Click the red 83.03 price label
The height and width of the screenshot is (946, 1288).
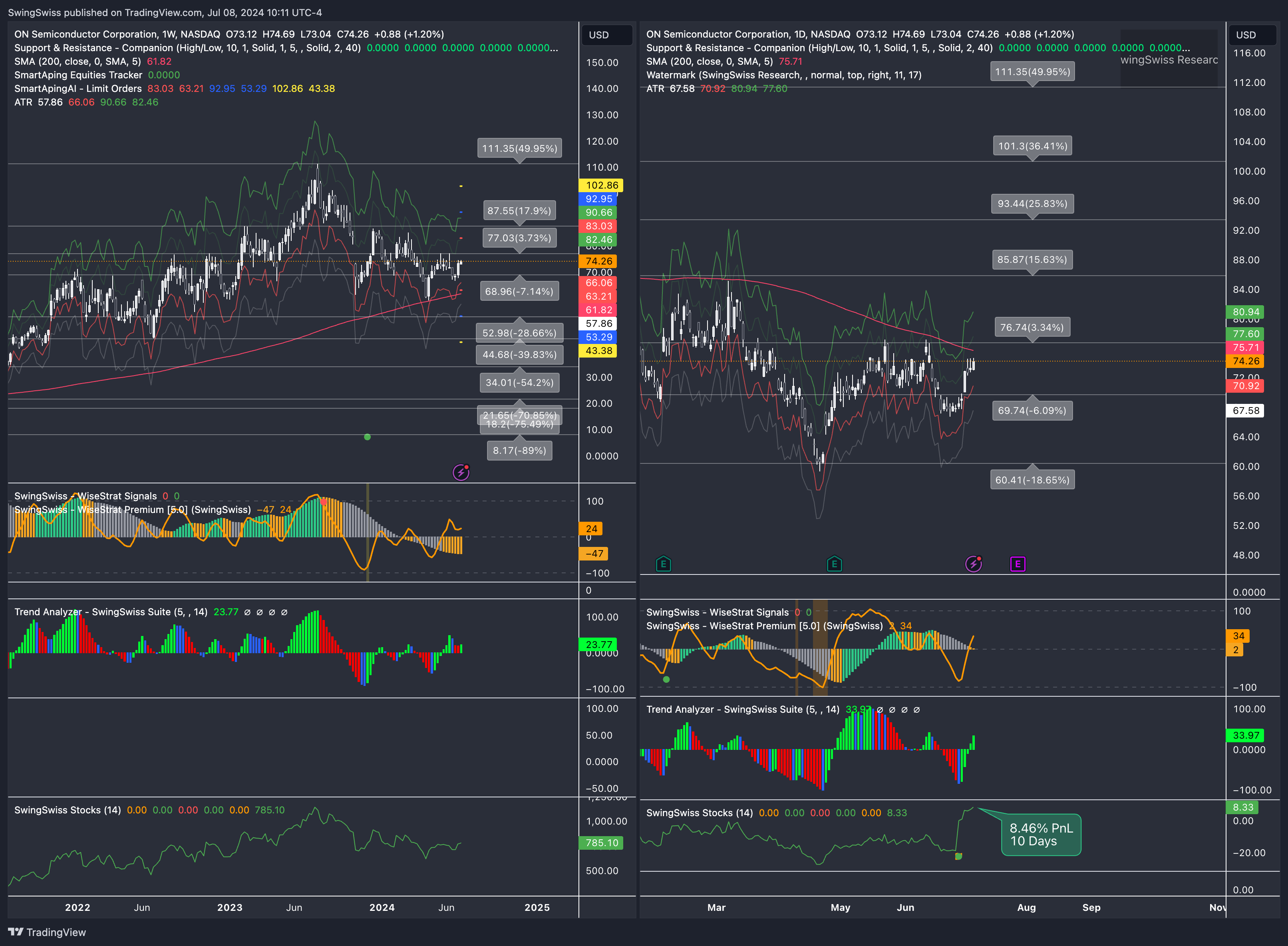tap(598, 226)
